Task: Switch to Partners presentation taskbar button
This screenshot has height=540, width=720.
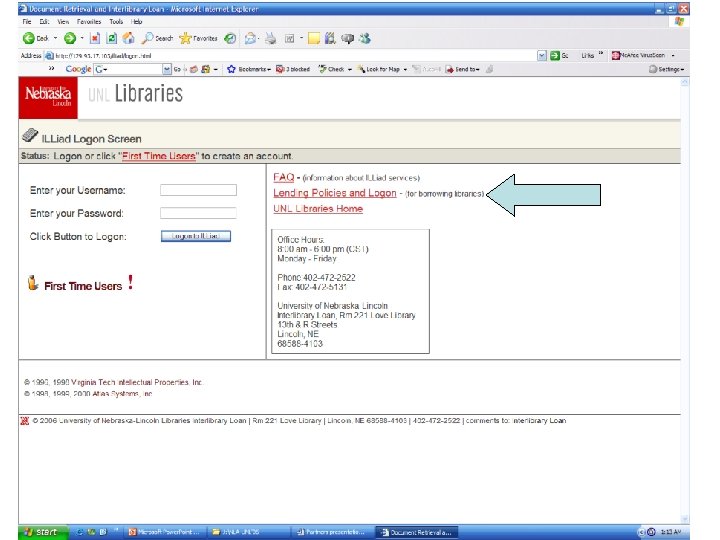Action: pyautogui.click(x=331, y=532)
